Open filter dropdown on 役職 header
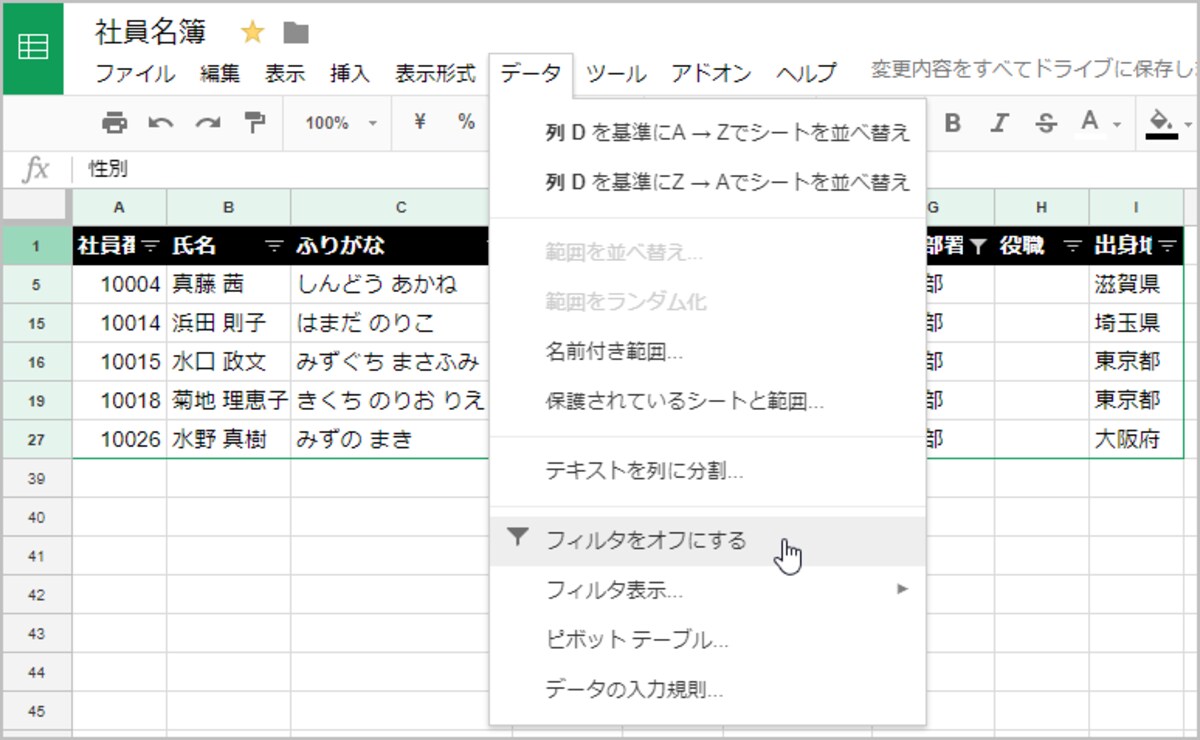 [1072, 245]
